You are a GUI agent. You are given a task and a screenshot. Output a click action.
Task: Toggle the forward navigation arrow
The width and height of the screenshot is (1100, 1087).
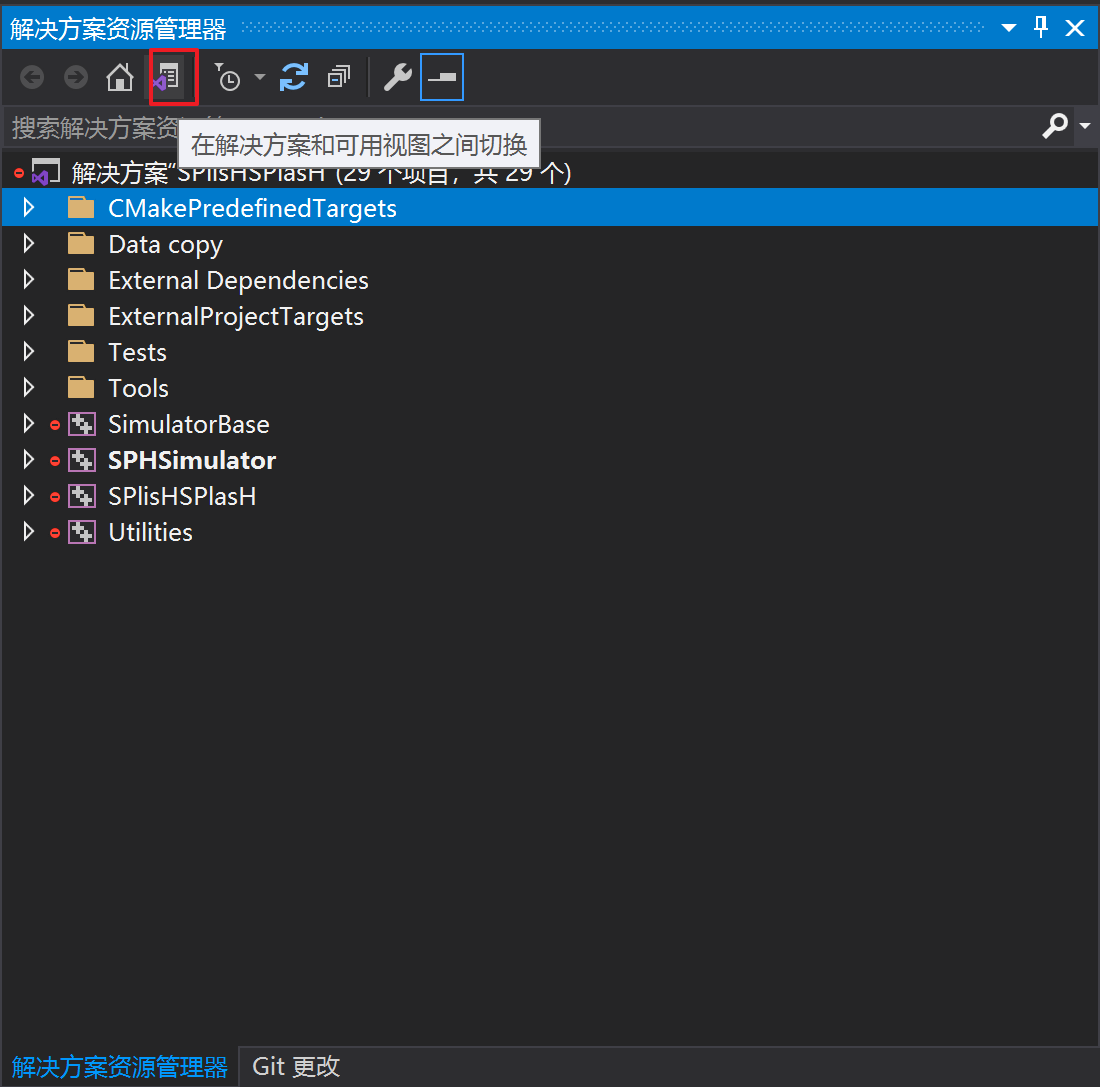[x=75, y=77]
